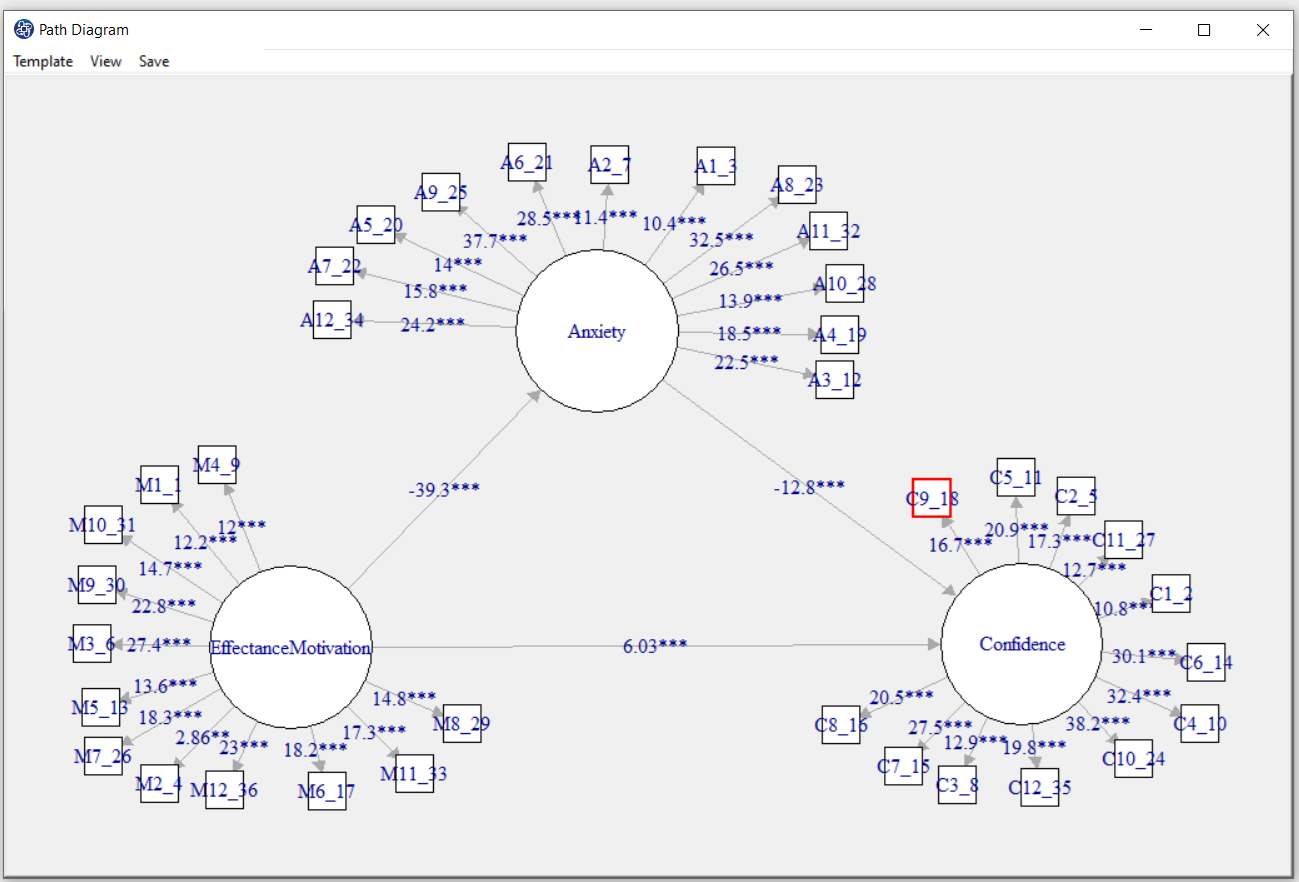The image size is (1299, 882).
Task: Click the M4_9 indicator box
Action: (x=216, y=465)
